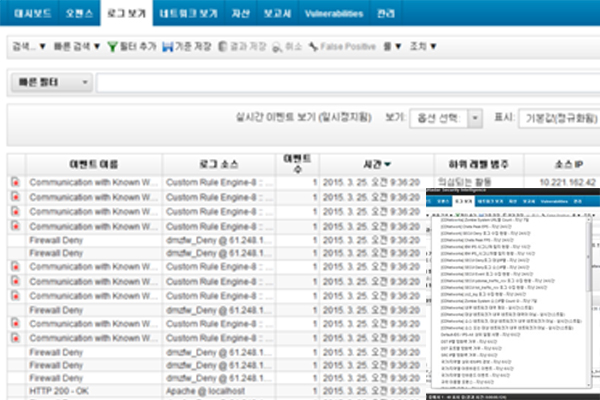Viewport: 600px width, 400px height.
Task: Focus the quick filter search input field
Action: [348, 83]
